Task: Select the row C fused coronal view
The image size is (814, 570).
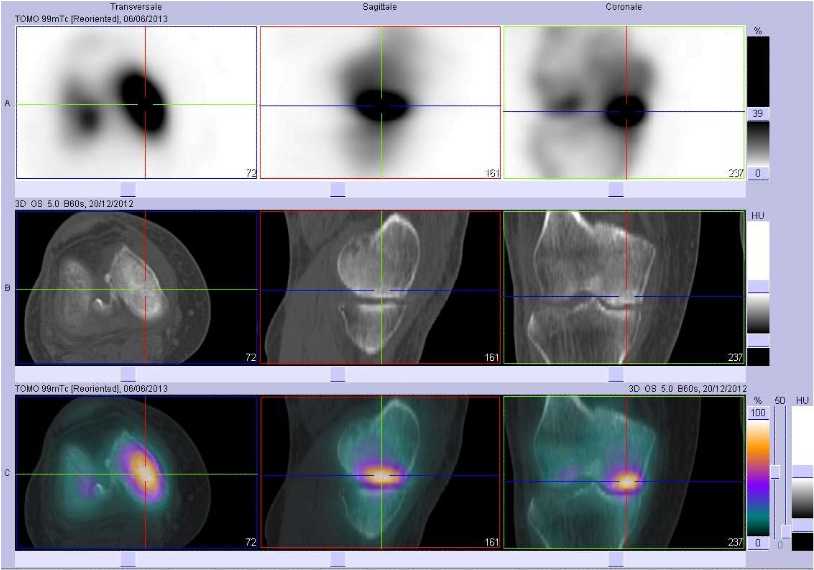Action: 624,472
